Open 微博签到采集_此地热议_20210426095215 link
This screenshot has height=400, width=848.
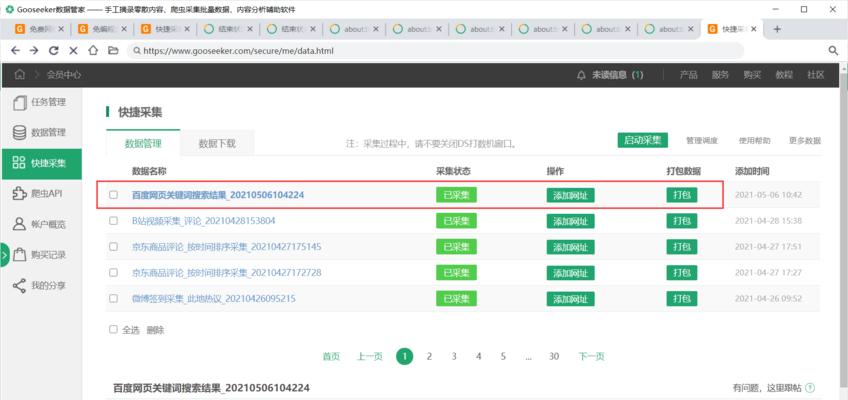pyautogui.click(x=214, y=298)
